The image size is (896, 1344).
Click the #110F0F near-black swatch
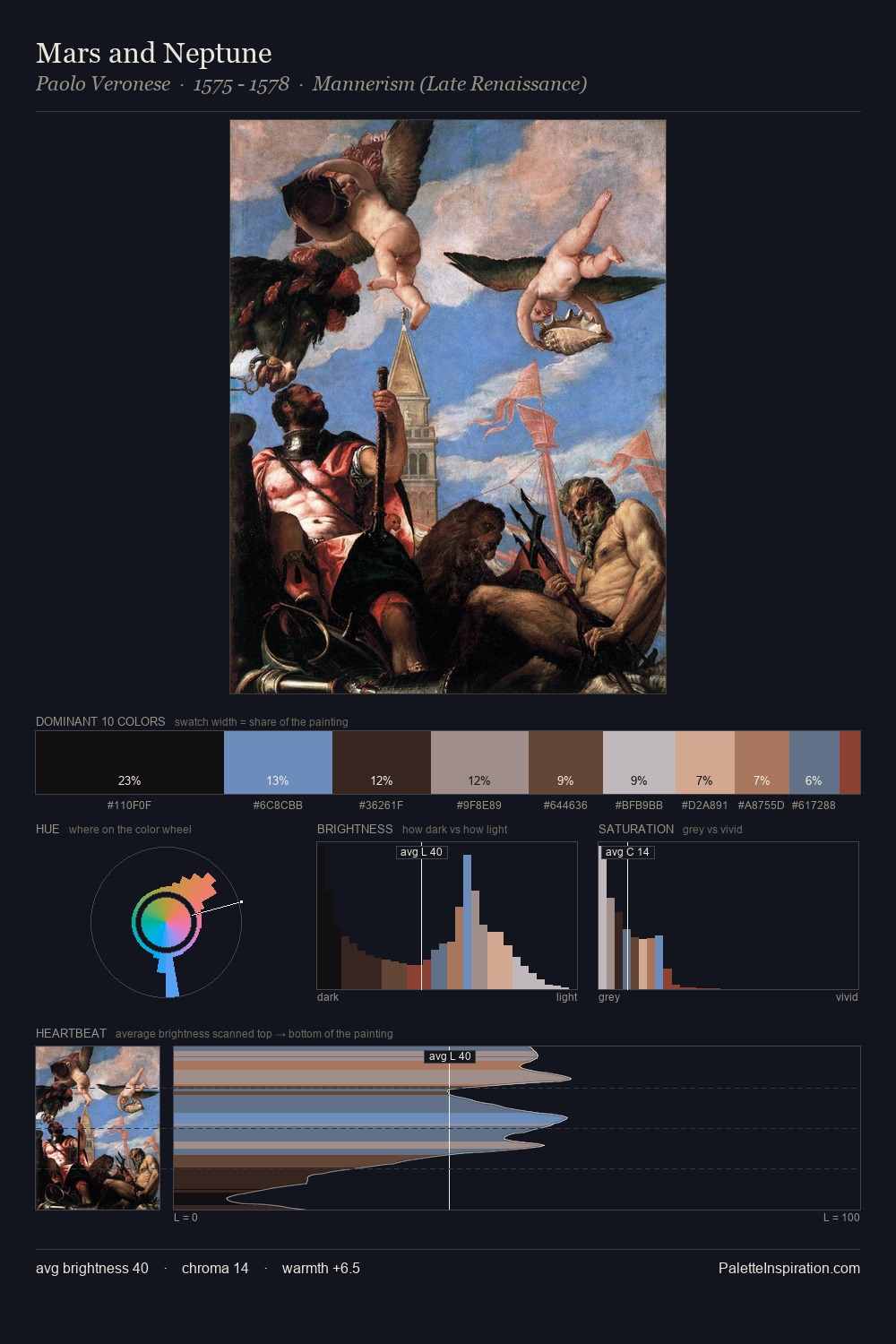point(130,762)
